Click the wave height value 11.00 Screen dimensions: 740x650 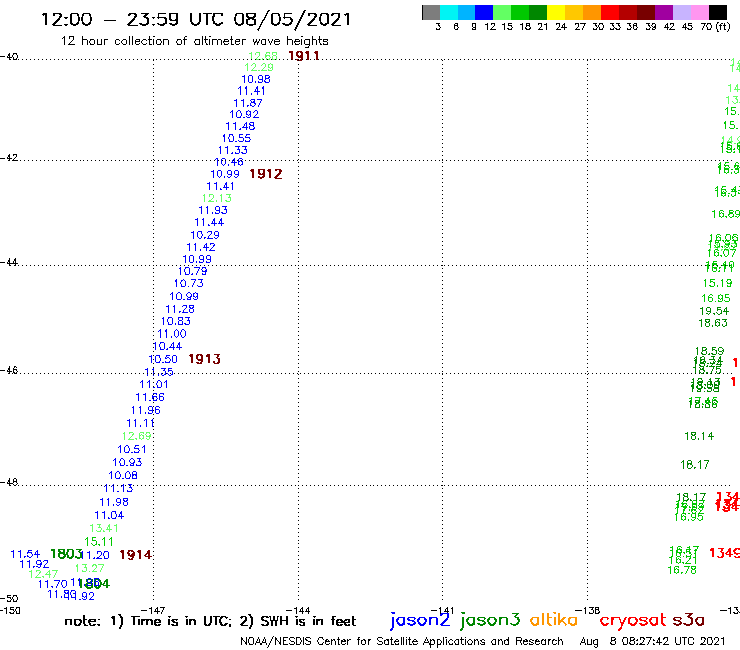click(x=172, y=334)
